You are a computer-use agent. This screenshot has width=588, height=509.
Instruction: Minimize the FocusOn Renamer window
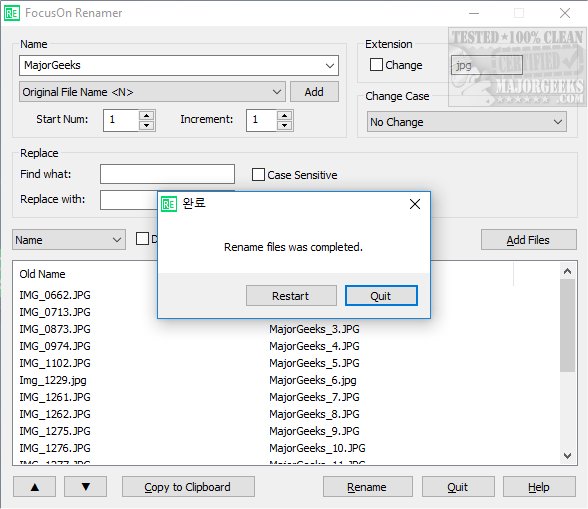coord(474,13)
